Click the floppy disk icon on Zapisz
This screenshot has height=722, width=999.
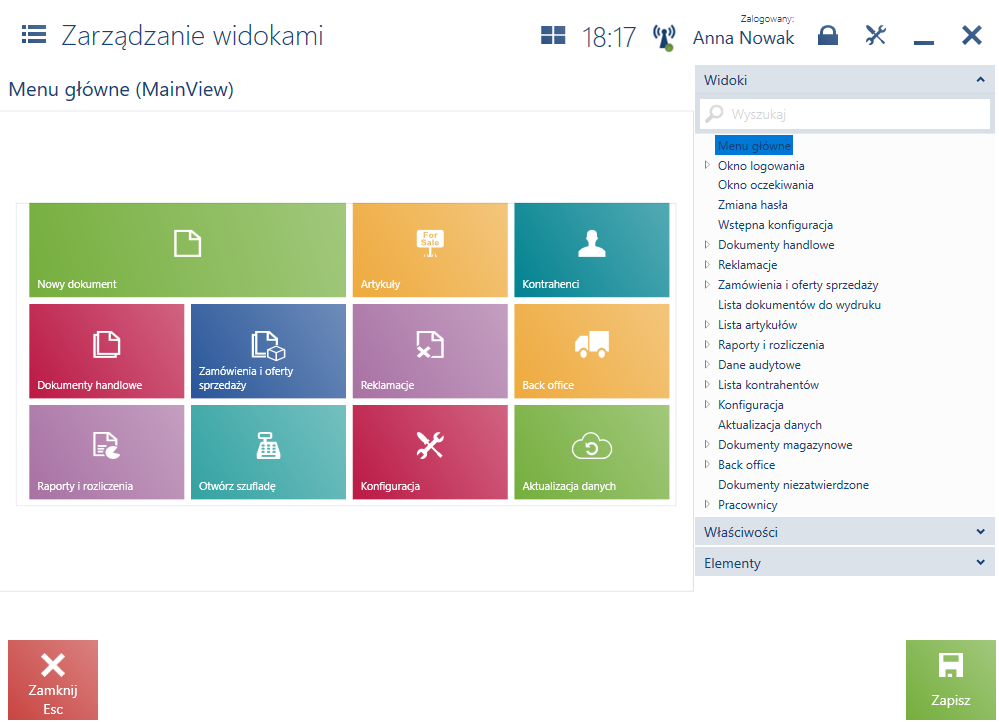click(x=951, y=665)
